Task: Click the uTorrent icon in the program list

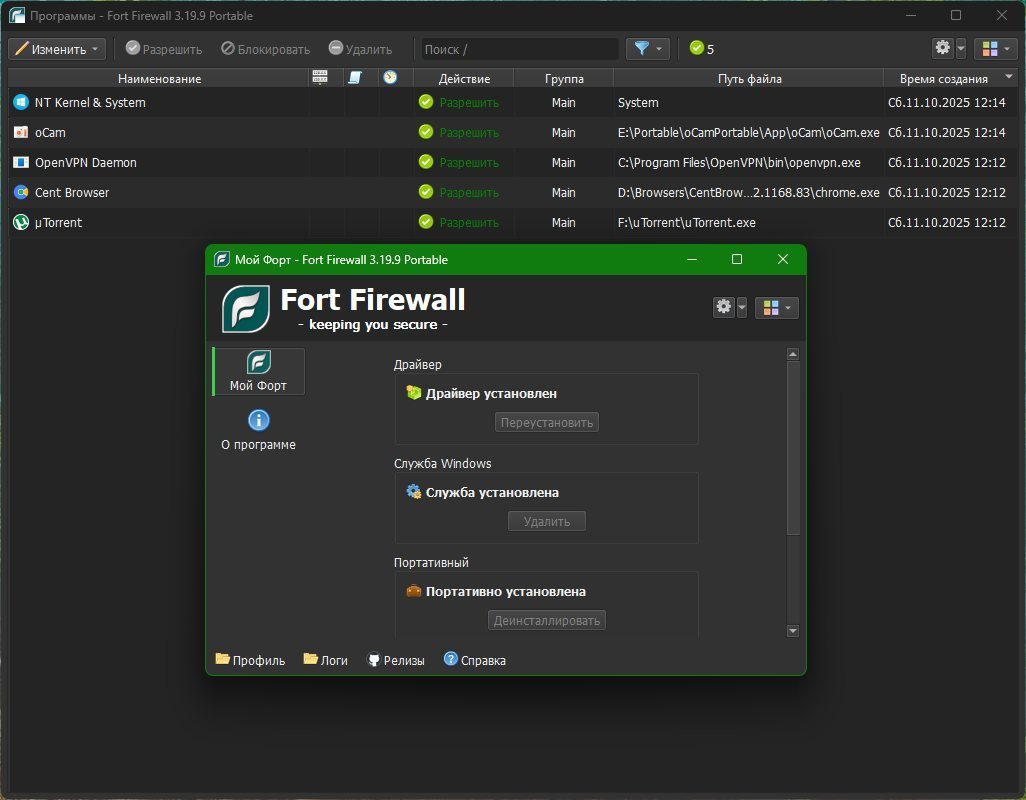Action: click(21, 222)
